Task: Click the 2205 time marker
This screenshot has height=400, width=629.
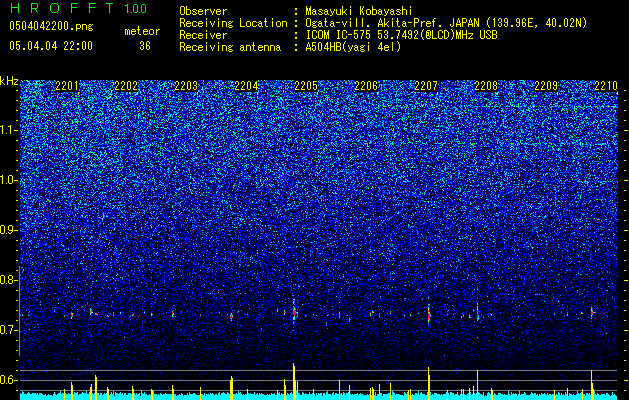Action: (306, 86)
